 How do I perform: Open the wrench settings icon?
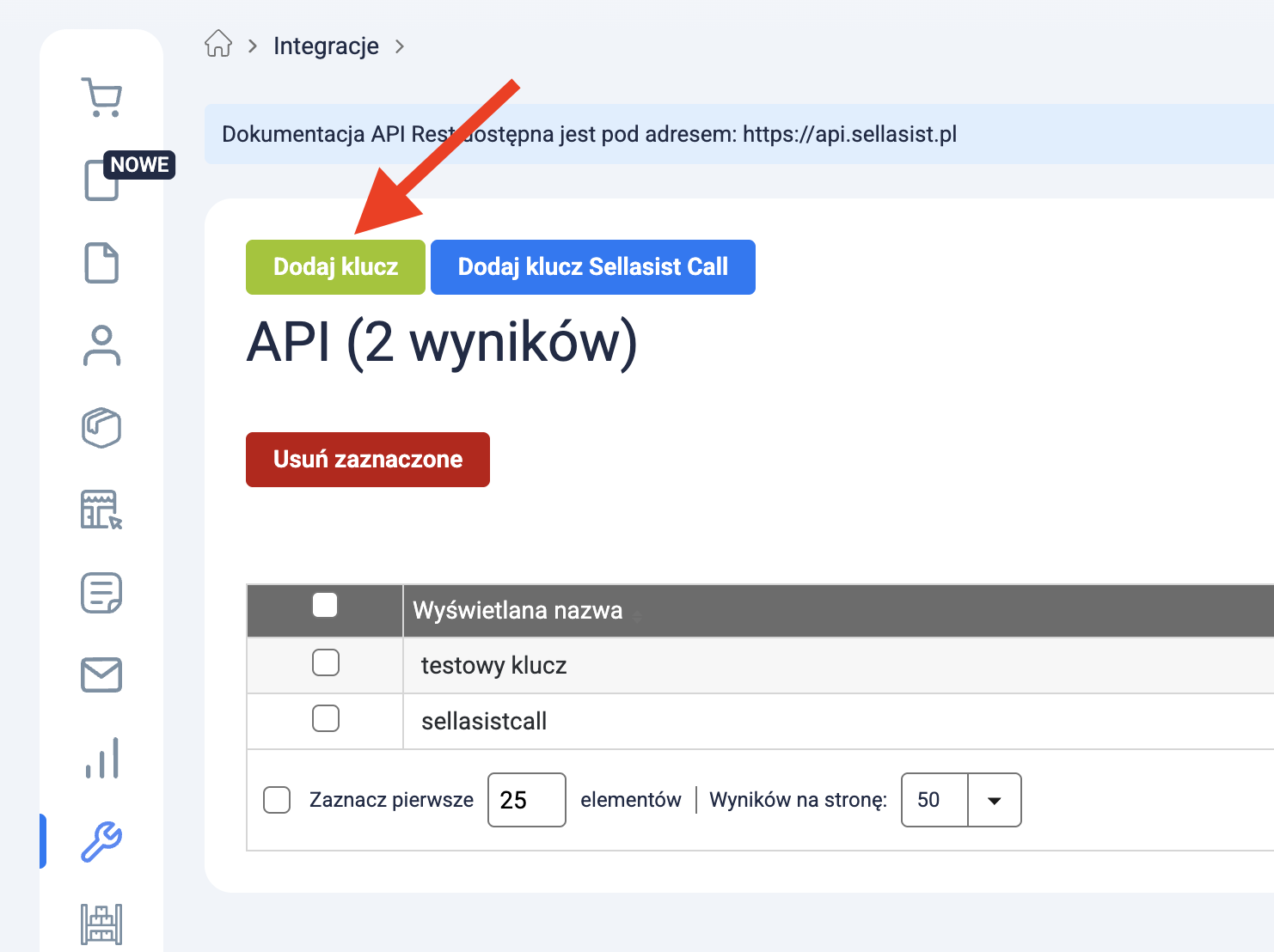pyautogui.click(x=101, y=840)
